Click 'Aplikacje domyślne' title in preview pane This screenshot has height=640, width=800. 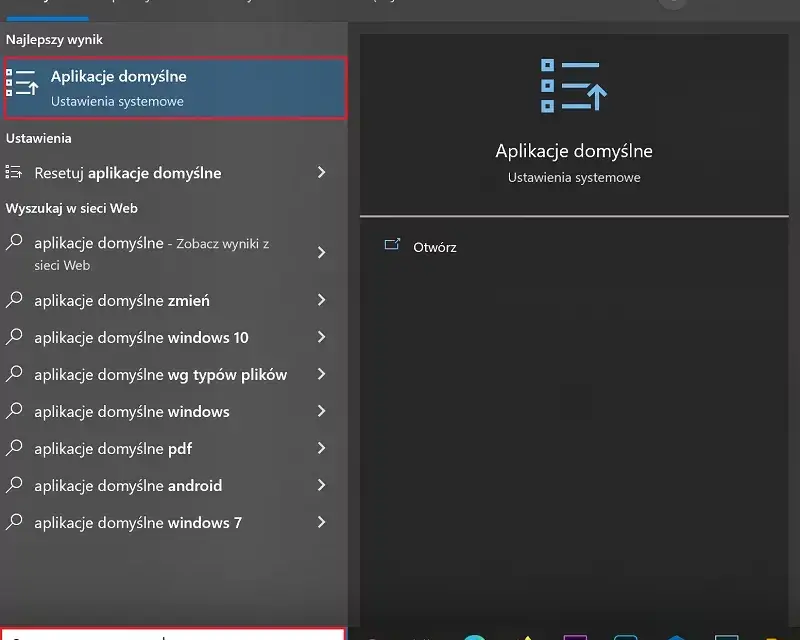pyautogui.click(x=574, y=151)
